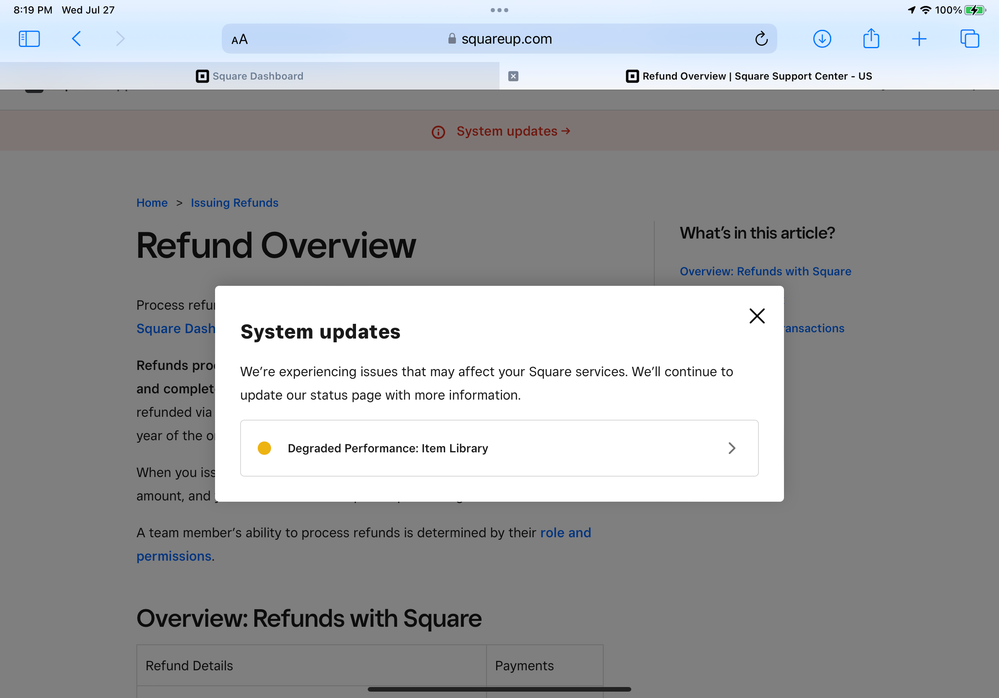Open a new tab with plus icon

coord(919,39)
